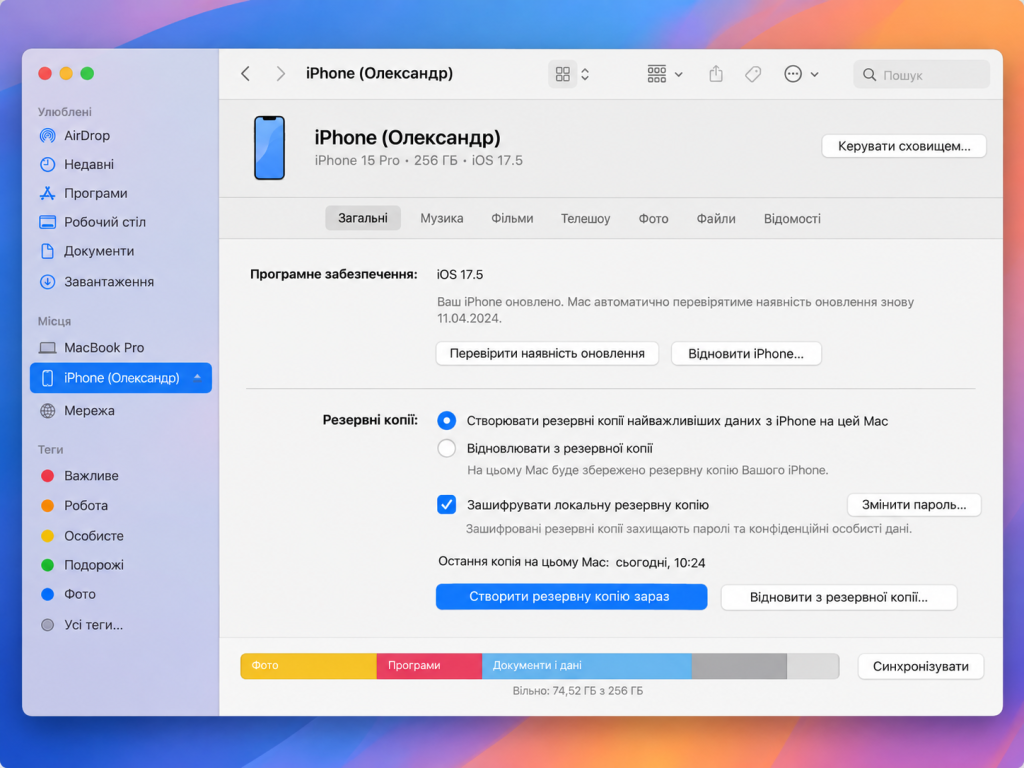The width and height of the screenshot is (1024, 768).
Task: Click the search magnifier icon
Action: 869,75
